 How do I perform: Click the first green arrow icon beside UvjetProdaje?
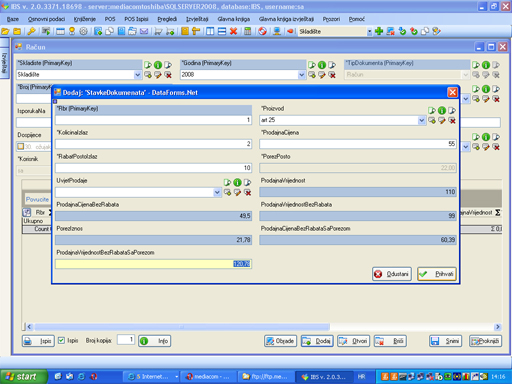(227, 182)
